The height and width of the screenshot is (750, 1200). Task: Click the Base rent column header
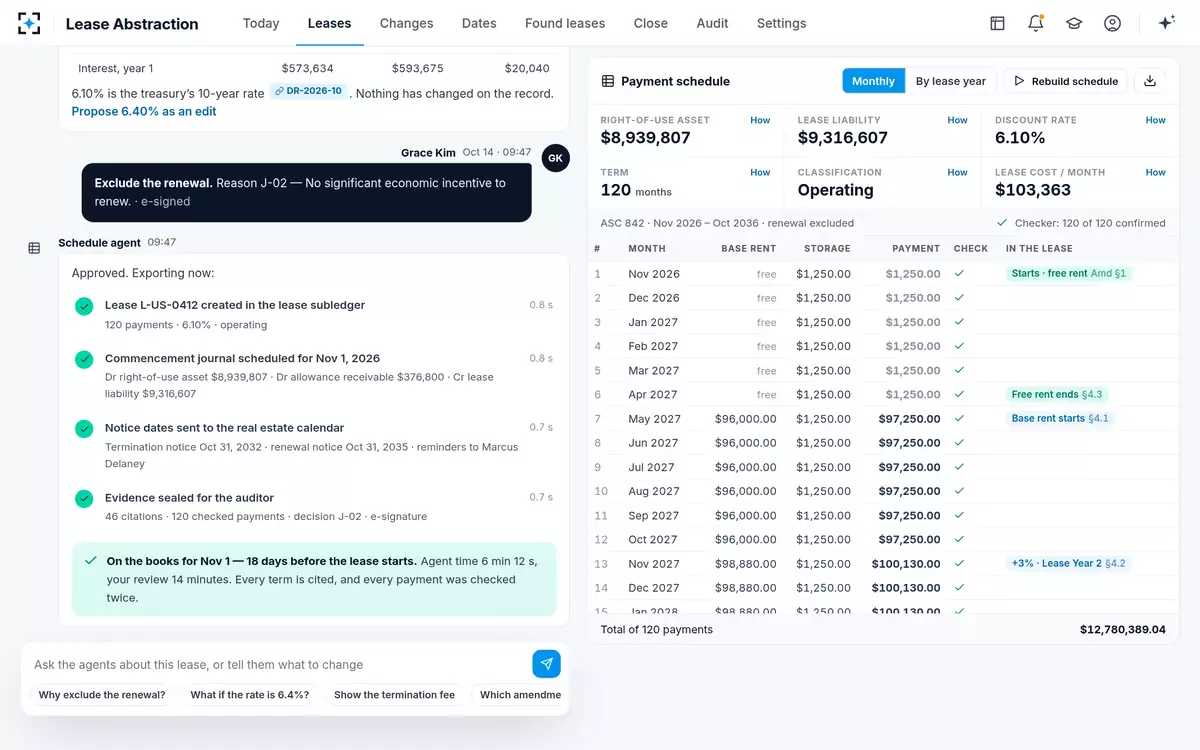click(748, 248)
